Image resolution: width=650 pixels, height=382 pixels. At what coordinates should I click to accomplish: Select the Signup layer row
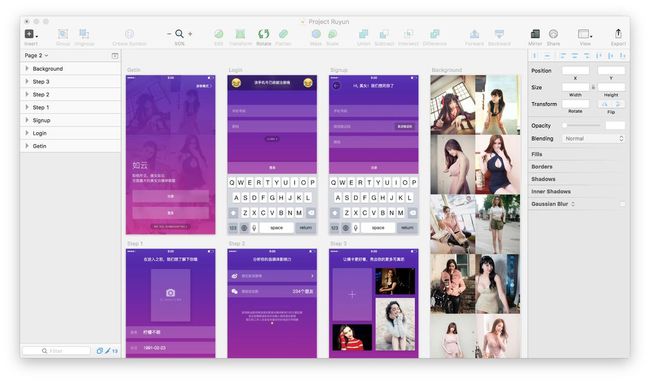(70, 120)
